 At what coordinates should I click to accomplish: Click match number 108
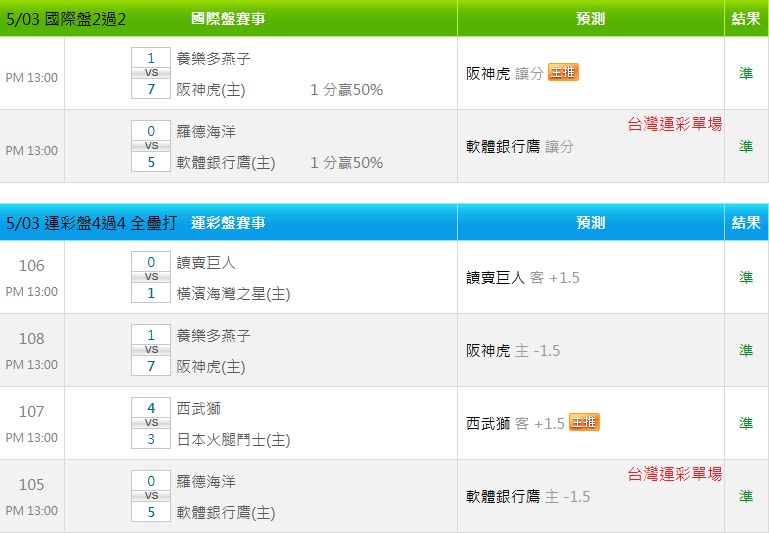click(31, 339)
